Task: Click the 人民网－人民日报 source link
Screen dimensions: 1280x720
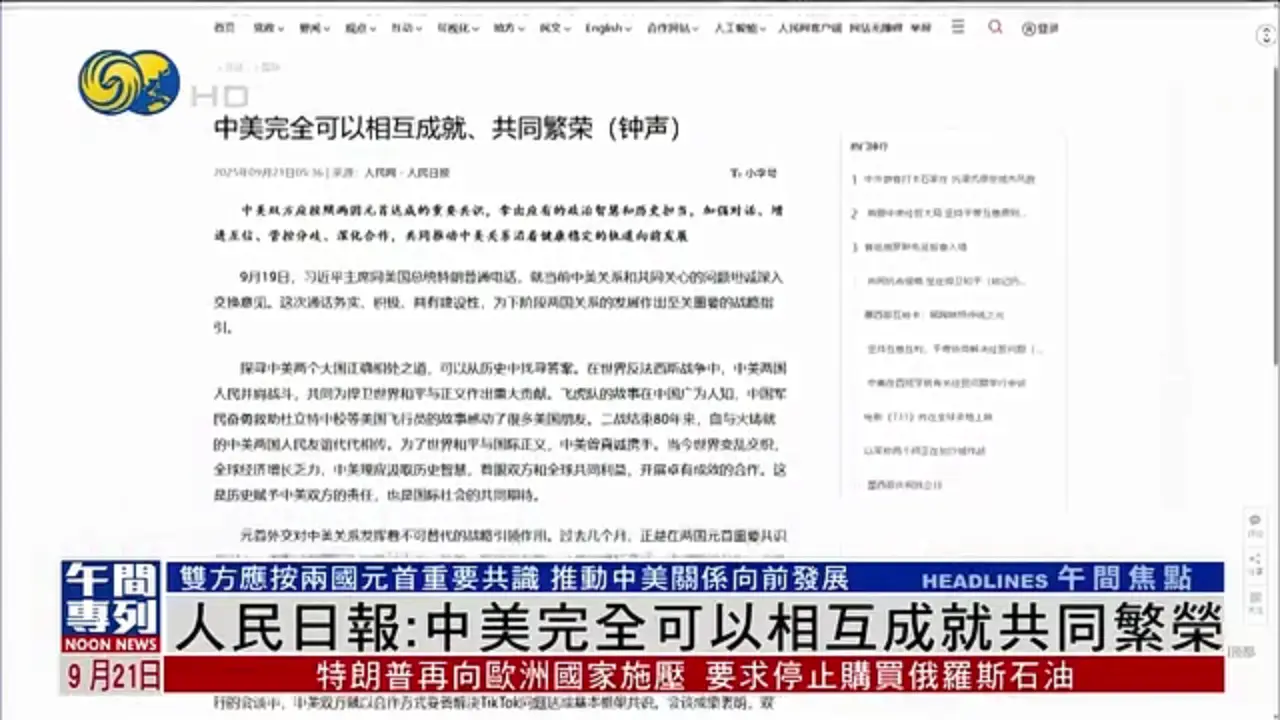Action: (406, 172)
